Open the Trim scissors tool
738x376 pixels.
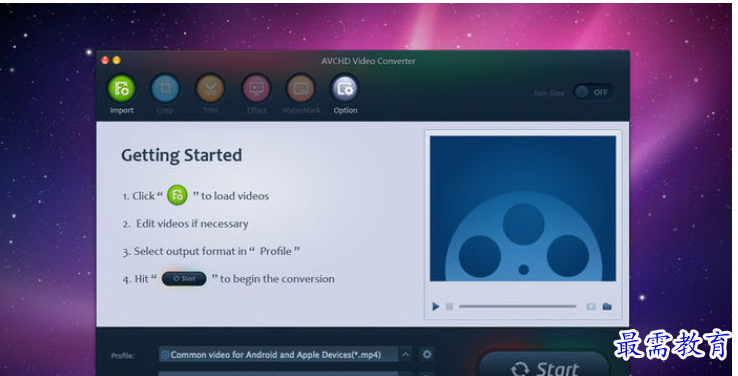coord(210,88)
